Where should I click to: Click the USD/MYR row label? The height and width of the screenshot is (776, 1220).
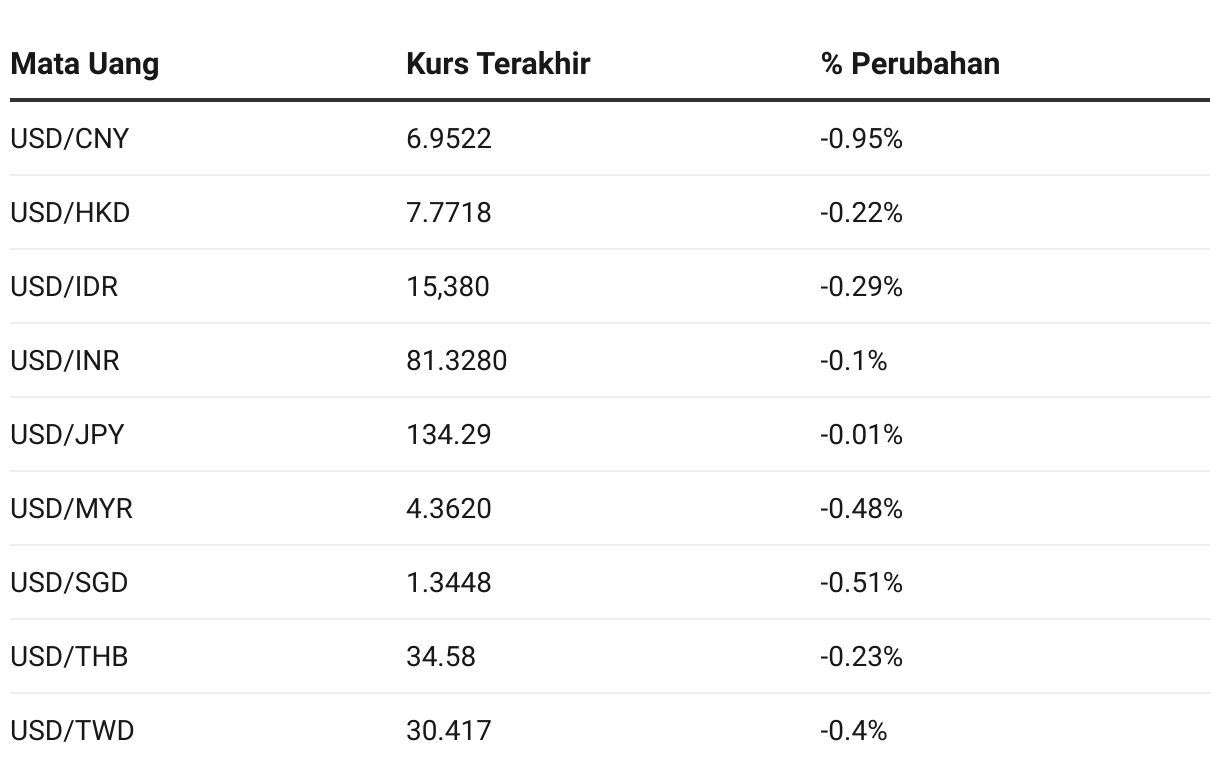(x=71, y=508)
